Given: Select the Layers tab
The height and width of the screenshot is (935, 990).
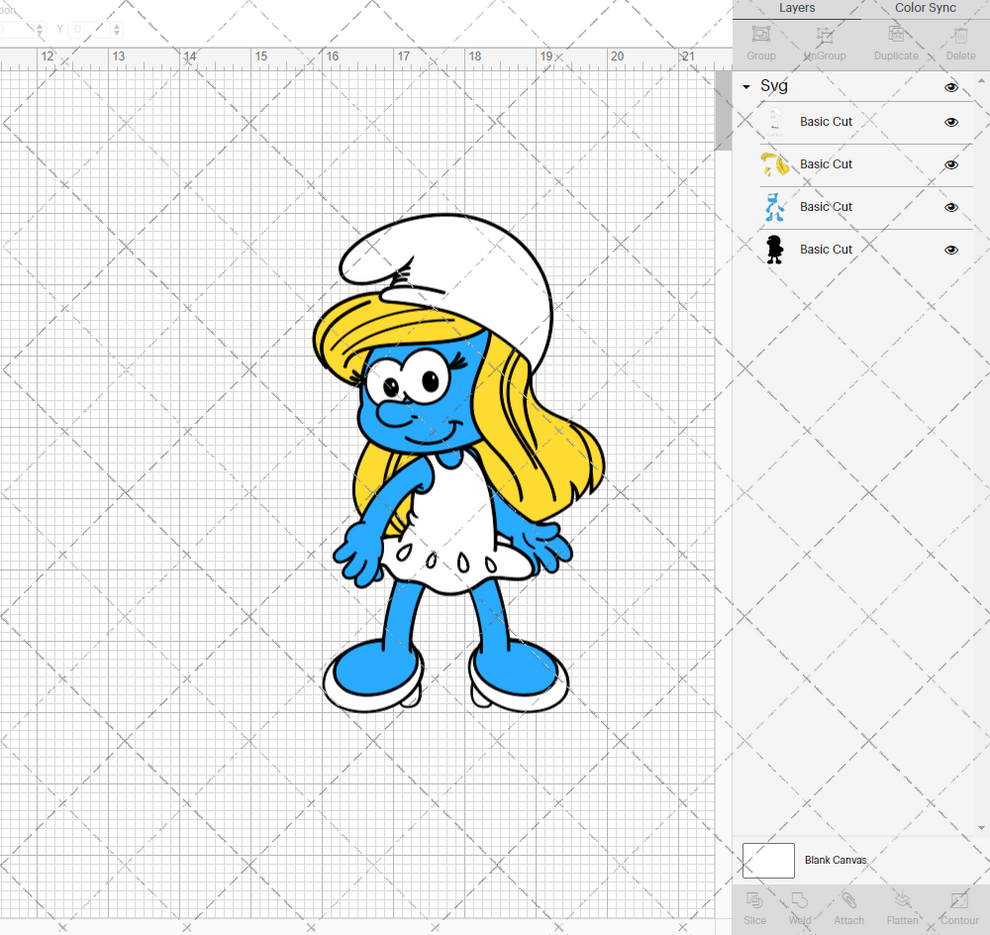Looking at the screenshot, I should 797,8.
